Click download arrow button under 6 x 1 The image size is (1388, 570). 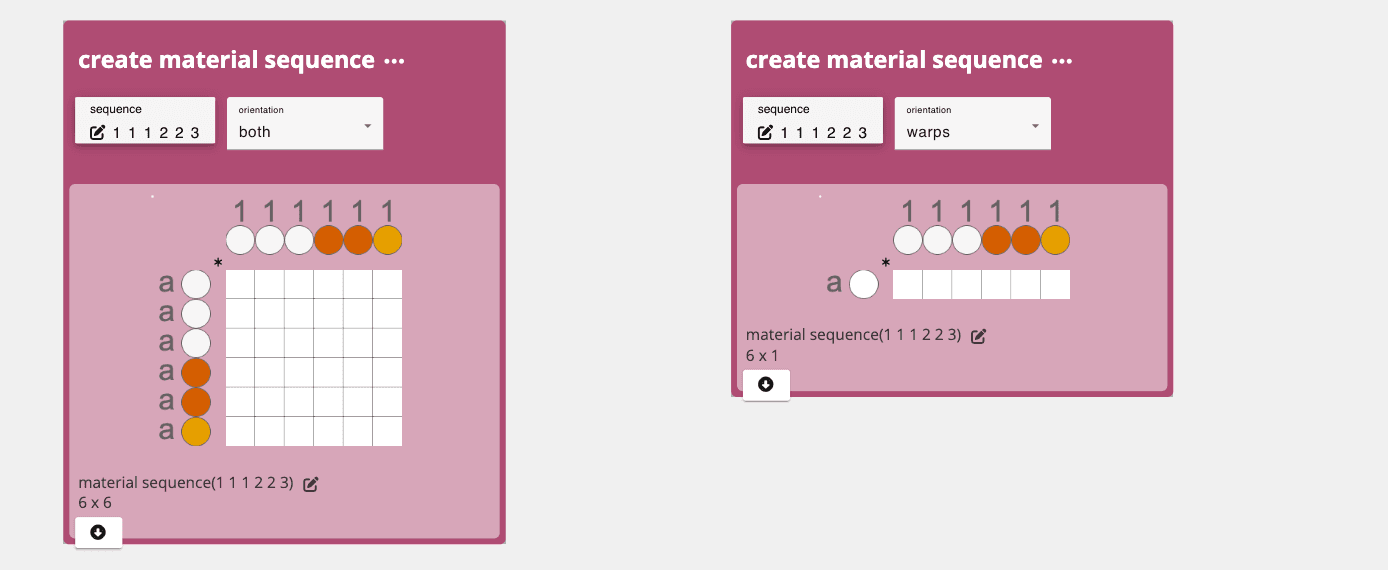pyautogui.click(x=766, y=385)
